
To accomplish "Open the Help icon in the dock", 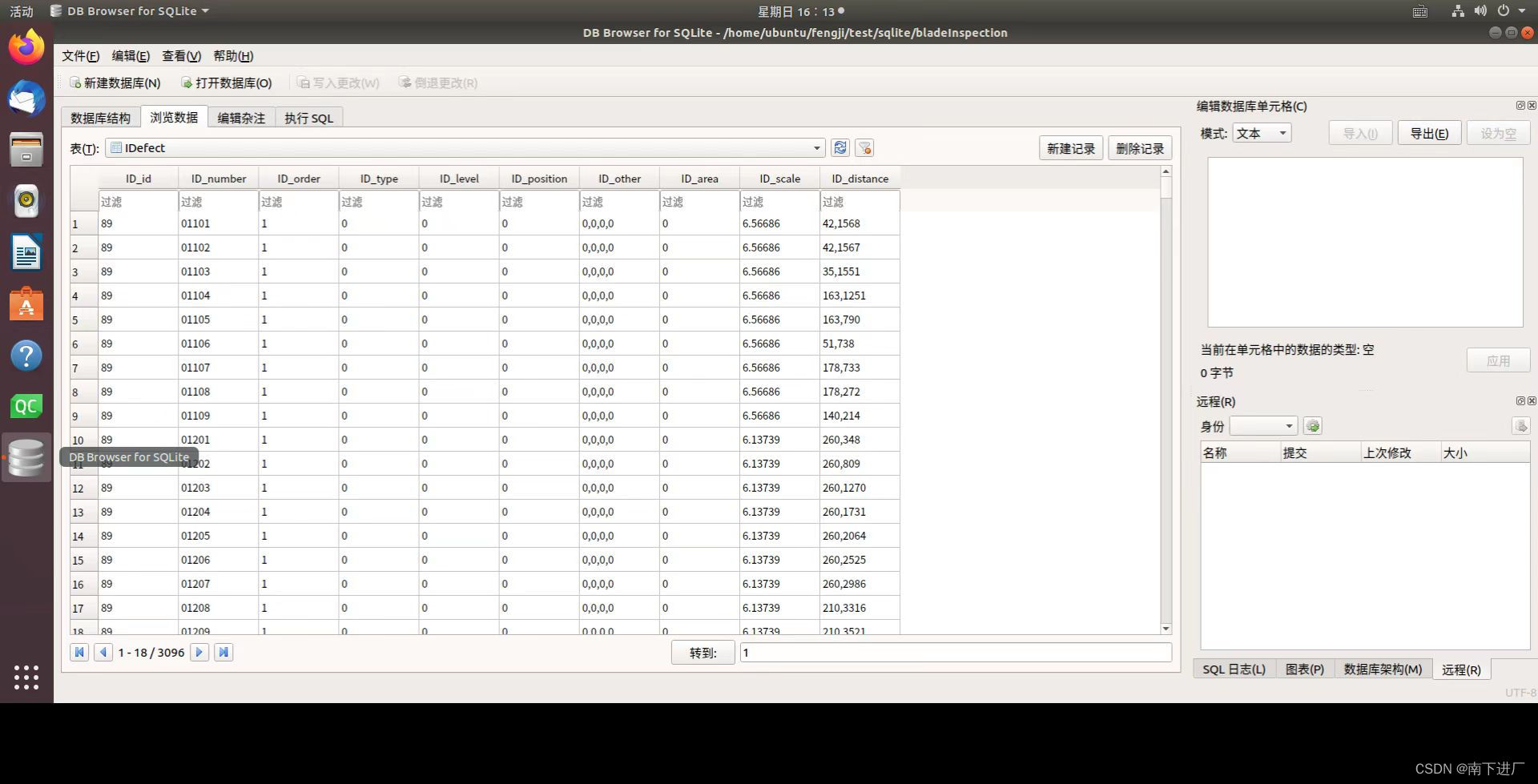I will 26,356.
